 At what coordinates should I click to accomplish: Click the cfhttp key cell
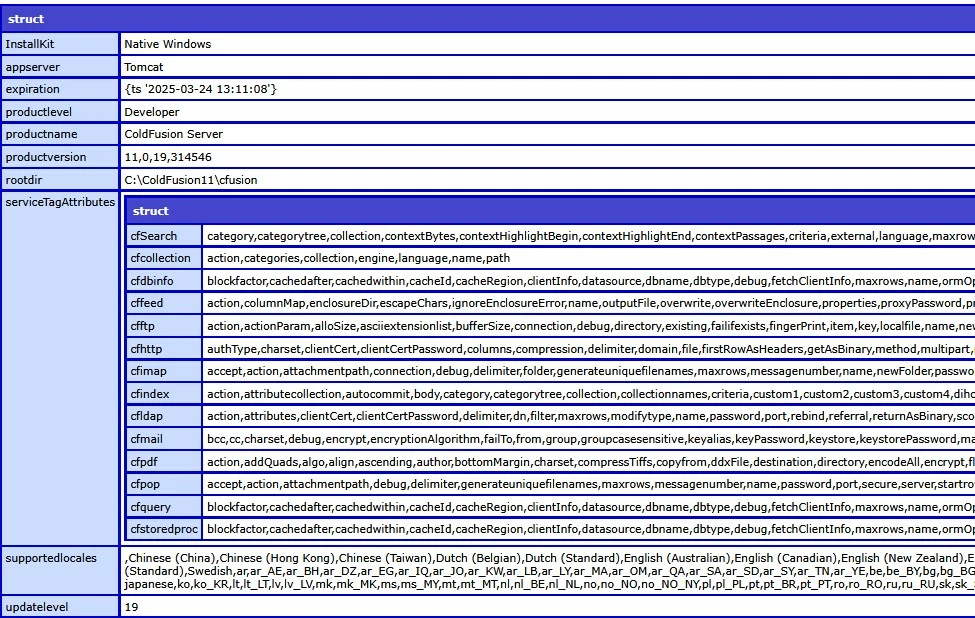[x=164, y=349]
